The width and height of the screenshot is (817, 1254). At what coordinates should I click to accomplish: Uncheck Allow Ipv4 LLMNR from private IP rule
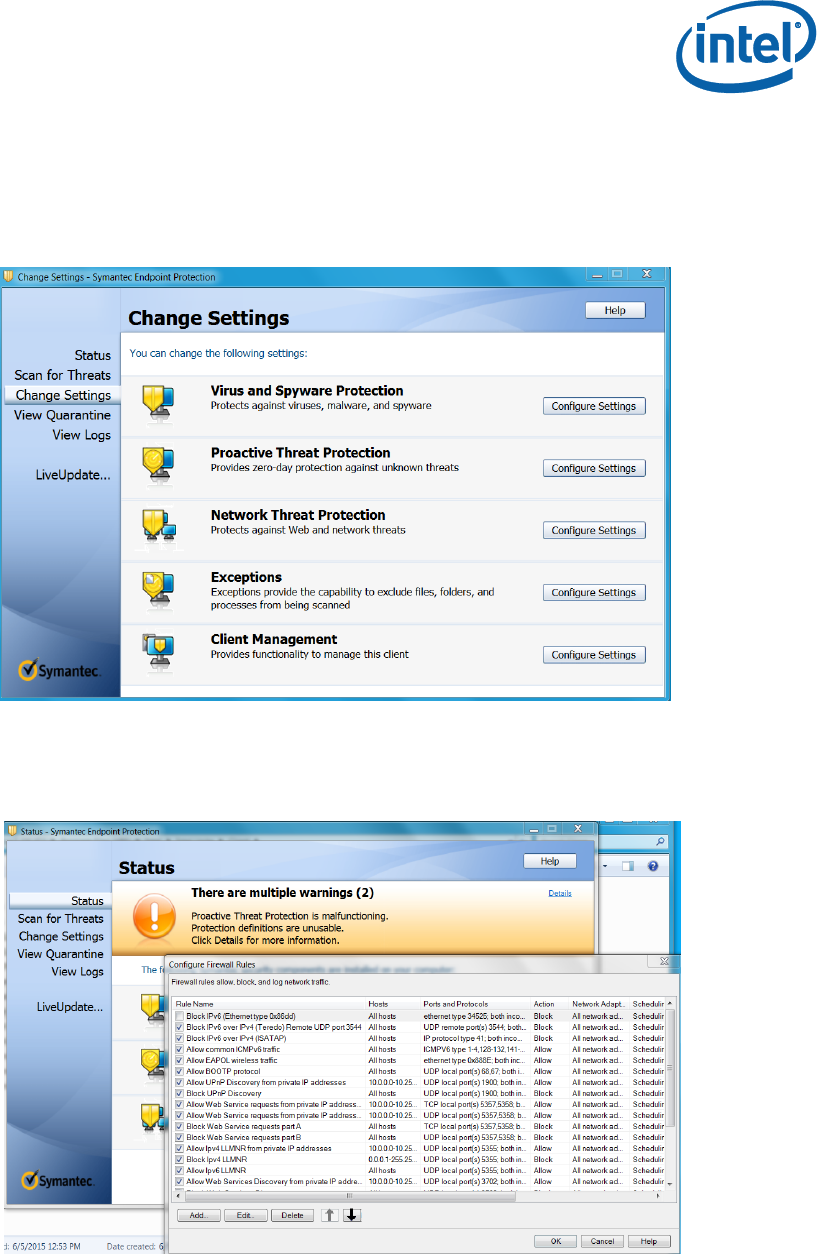point(180,1148)
